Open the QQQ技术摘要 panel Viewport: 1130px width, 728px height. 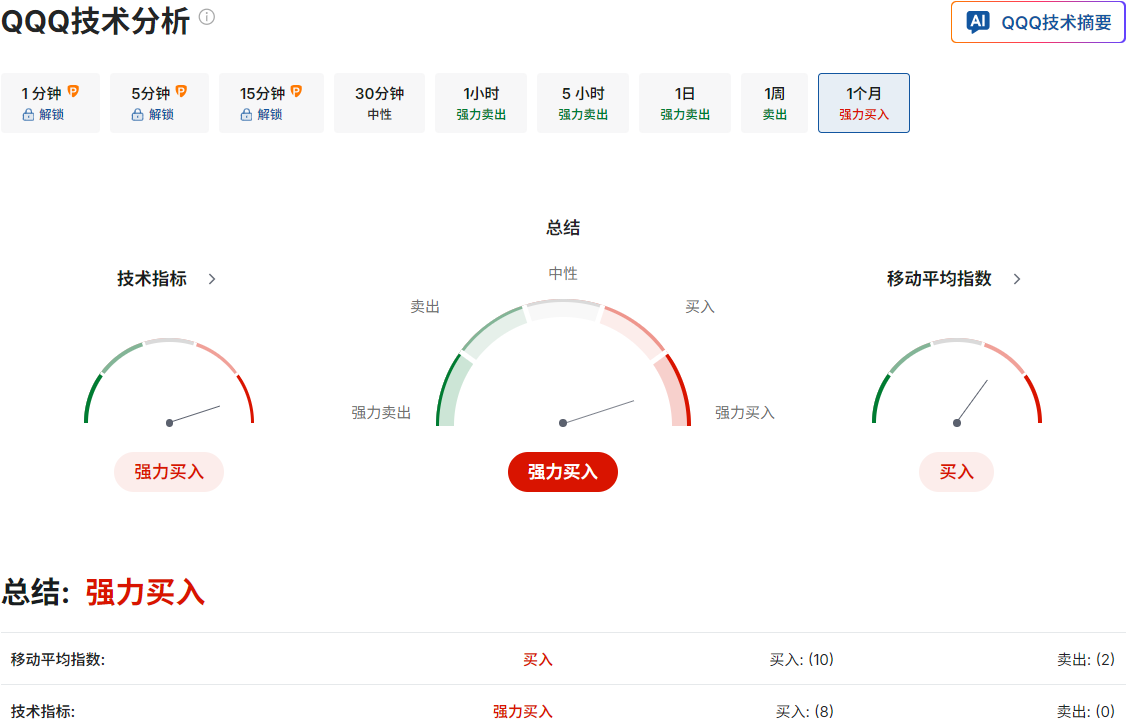(1037, 22)
